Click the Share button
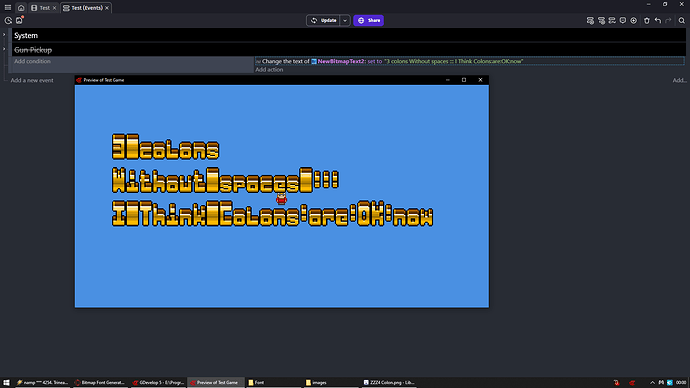This screenshot has width=690, height=388. coord(368,21)
